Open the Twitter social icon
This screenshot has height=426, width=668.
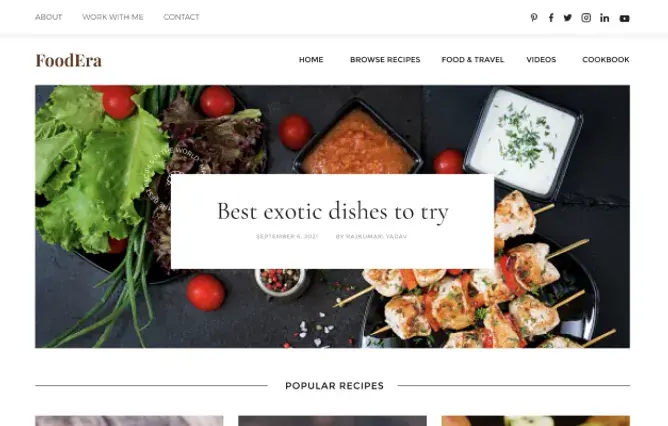click(567, 17)
